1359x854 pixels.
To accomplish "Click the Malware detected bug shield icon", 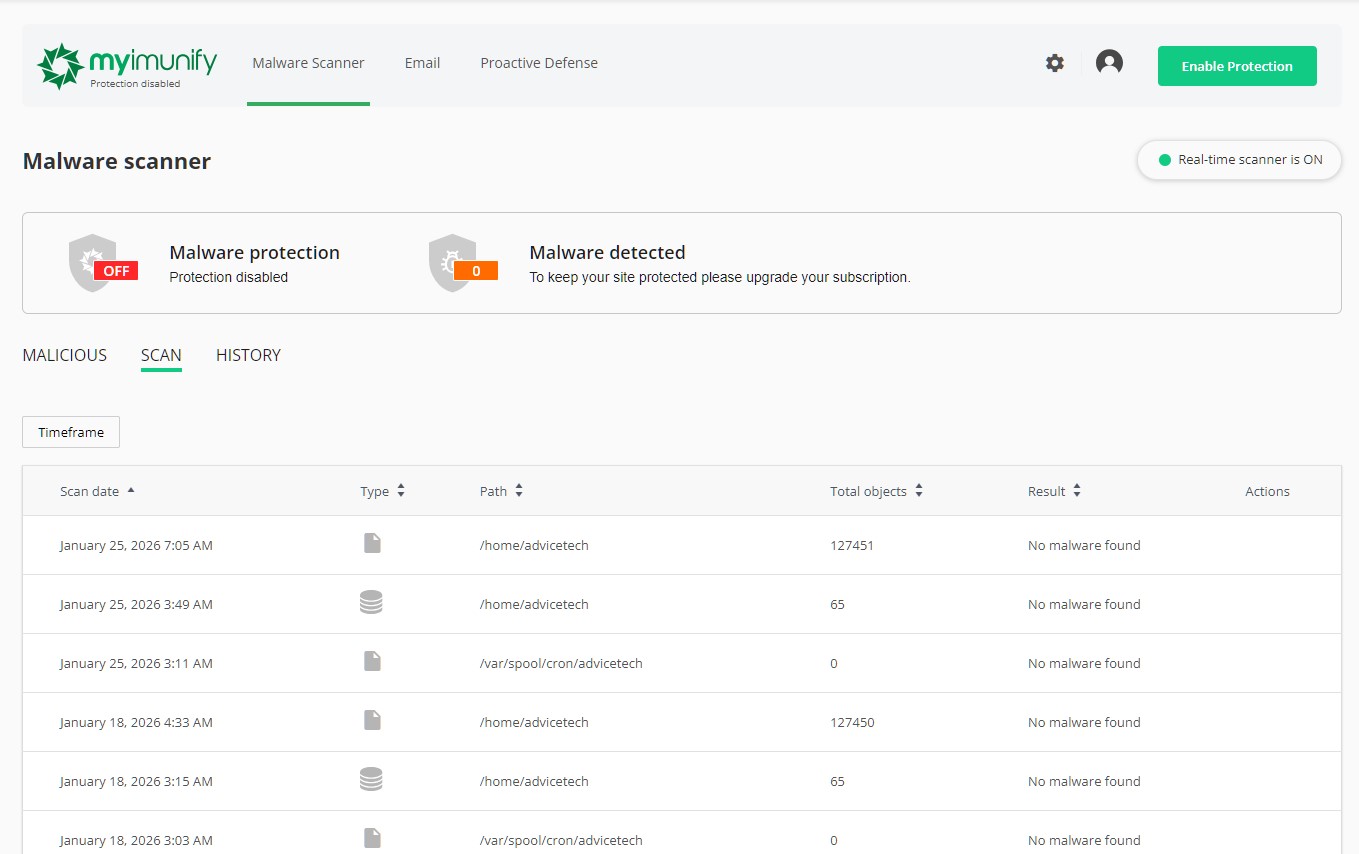I will [x=455, y=263].
